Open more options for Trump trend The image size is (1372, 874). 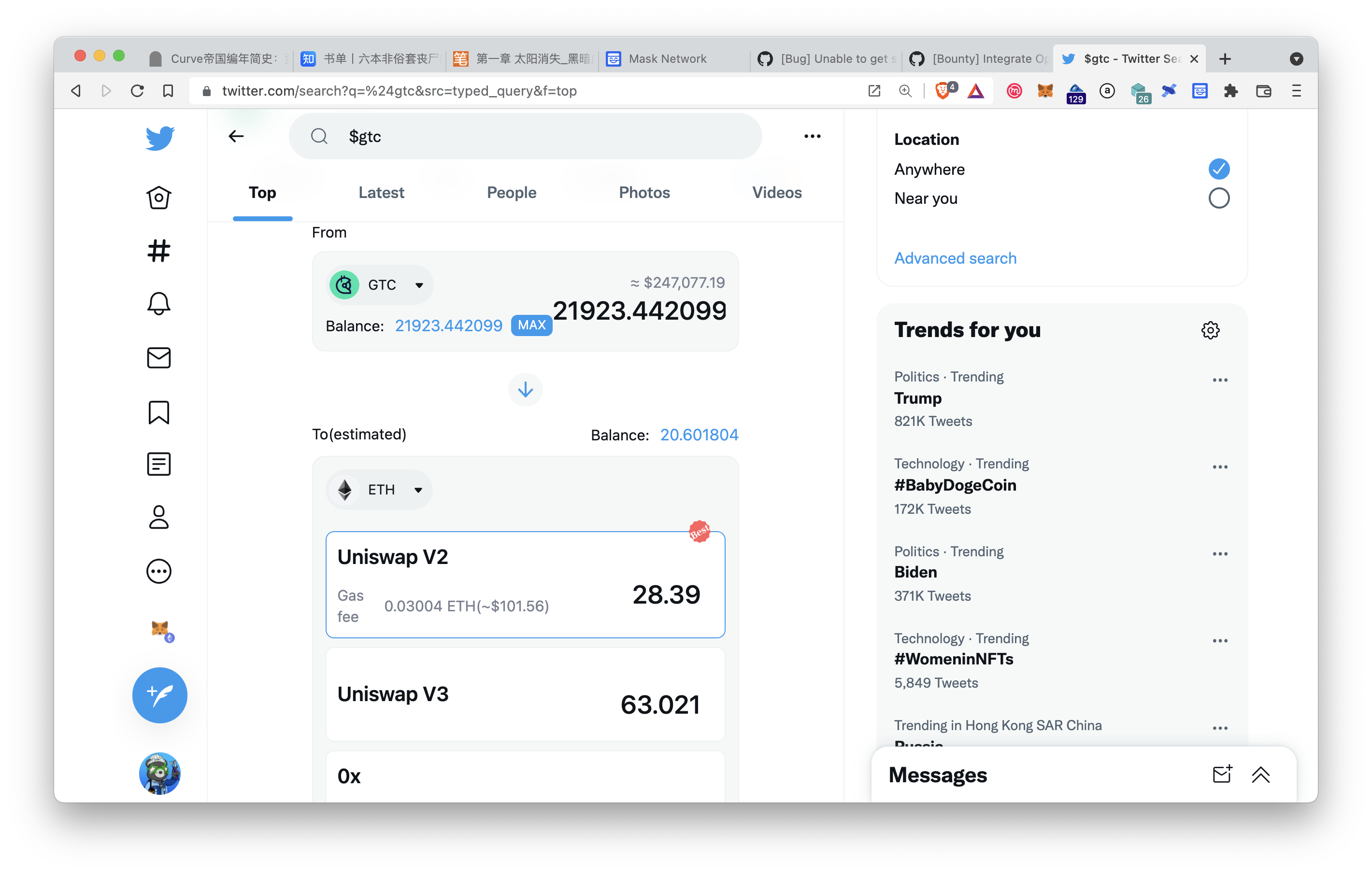pos(1220,380)
